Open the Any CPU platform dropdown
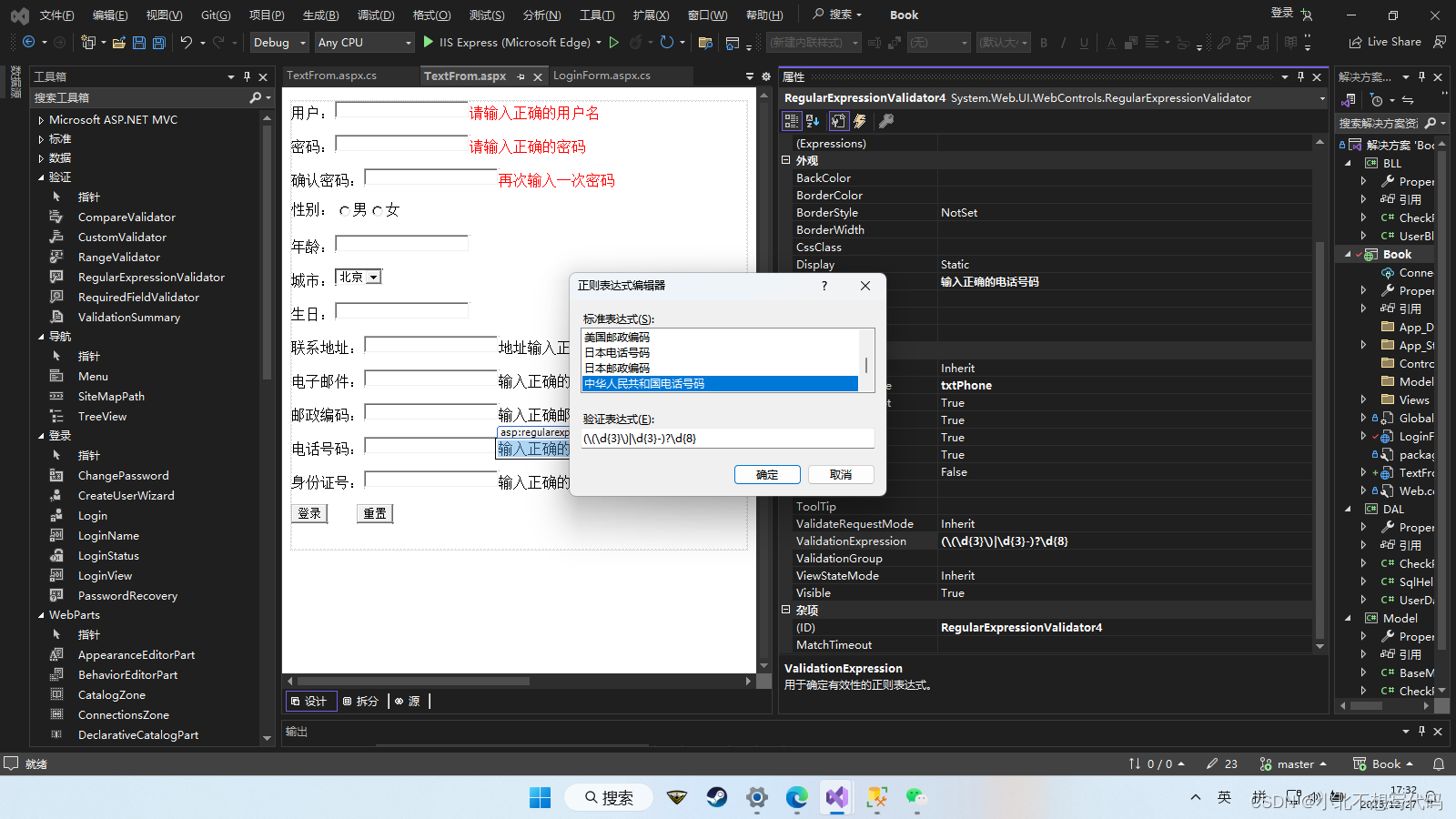 [364, 42]
